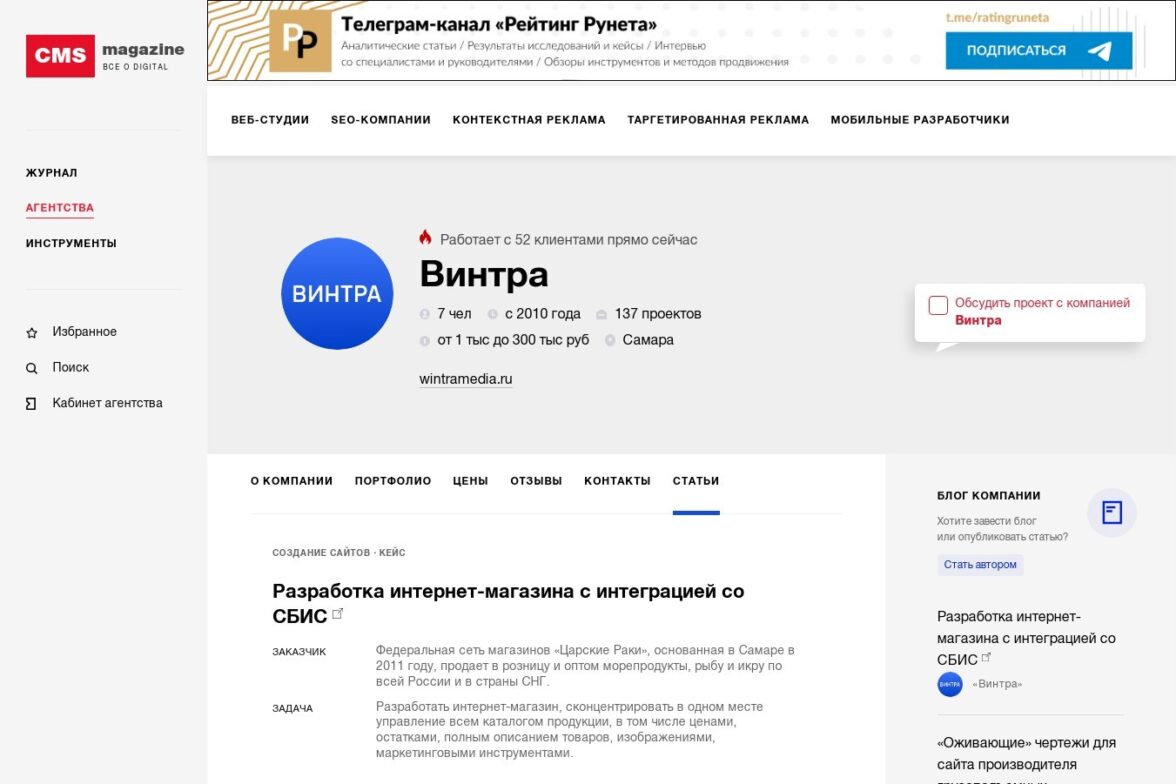This screenshot has height=784, width=1176.
Task: Click Работает с 52 клиентами прямо сейчас
Action: tap(568, 240)
